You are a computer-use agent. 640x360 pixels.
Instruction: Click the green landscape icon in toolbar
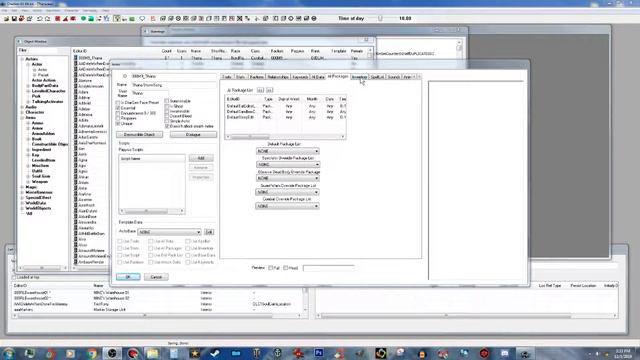coord(132,18)
